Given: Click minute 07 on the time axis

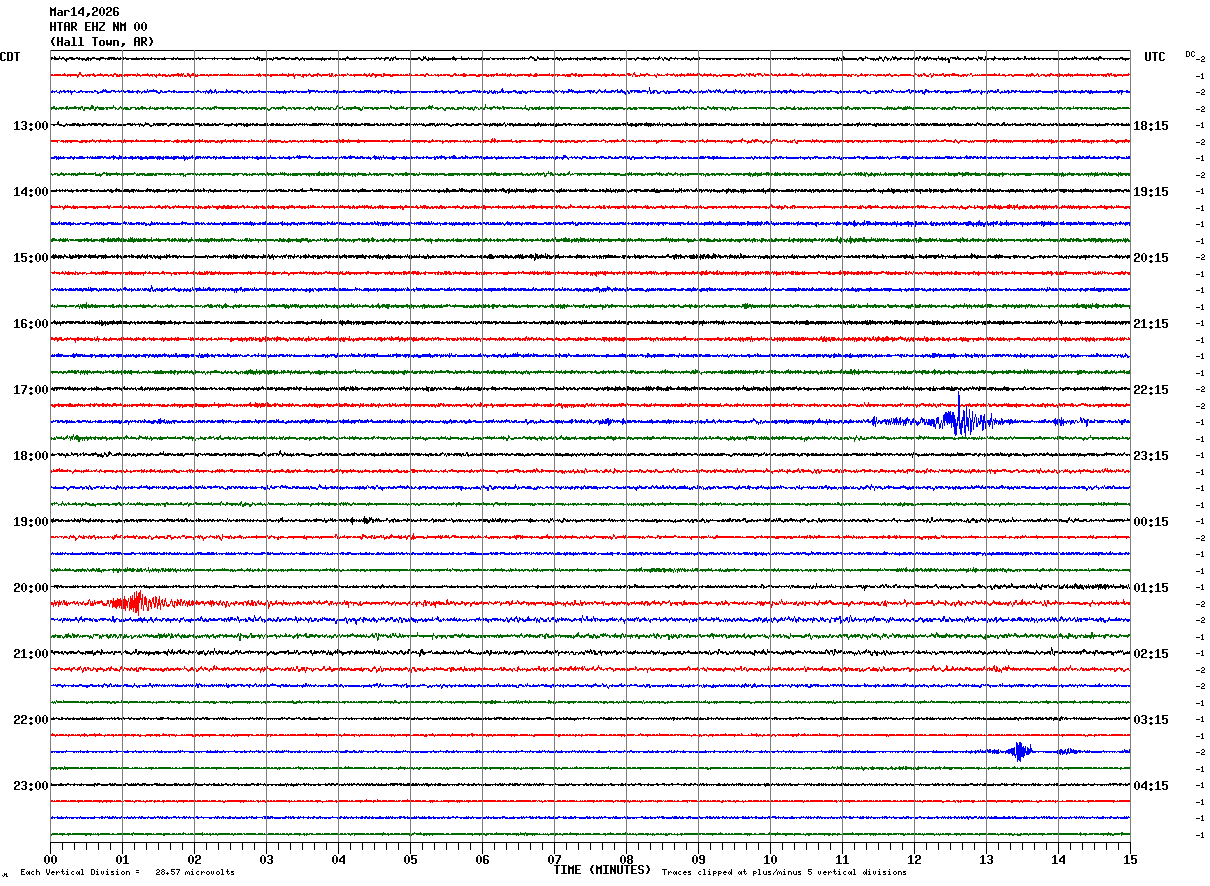Looking at the screenshot, I should tap(554, 859).
